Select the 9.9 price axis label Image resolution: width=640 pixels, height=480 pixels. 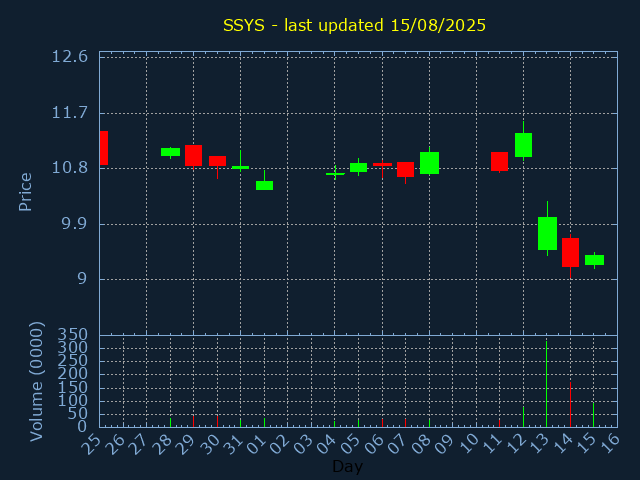click(75, 224)
